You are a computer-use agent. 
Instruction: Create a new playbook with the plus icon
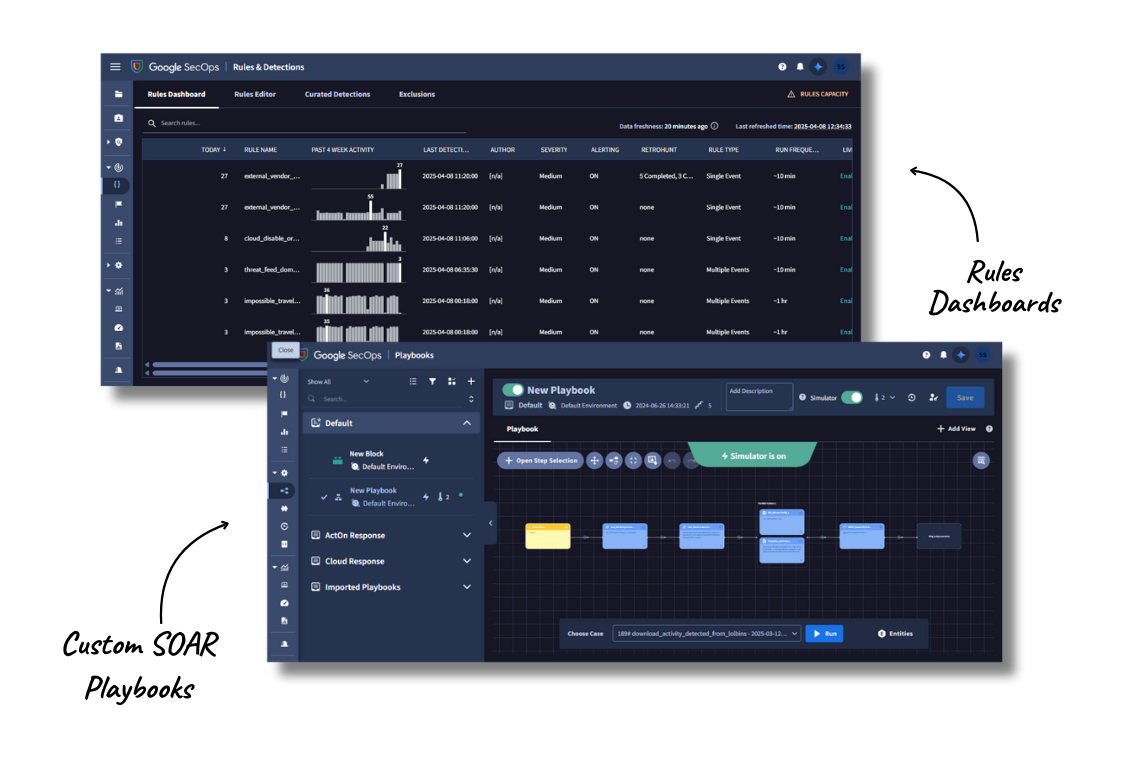pos(470,381)
